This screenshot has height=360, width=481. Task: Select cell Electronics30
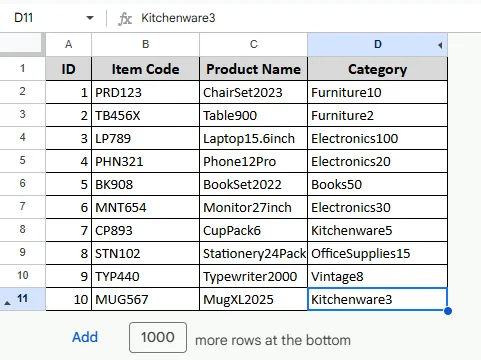tap(378, 207)
